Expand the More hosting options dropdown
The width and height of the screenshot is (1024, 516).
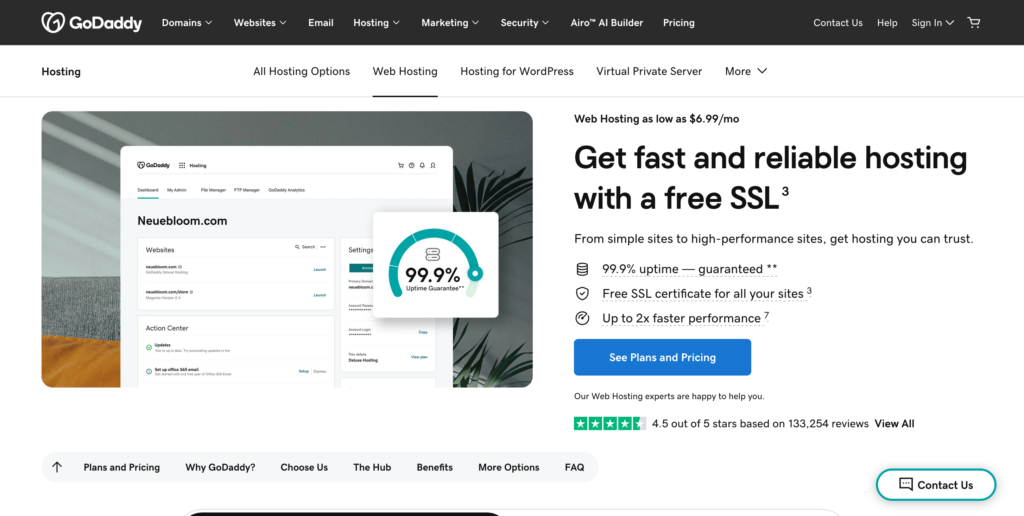[746, 71]
